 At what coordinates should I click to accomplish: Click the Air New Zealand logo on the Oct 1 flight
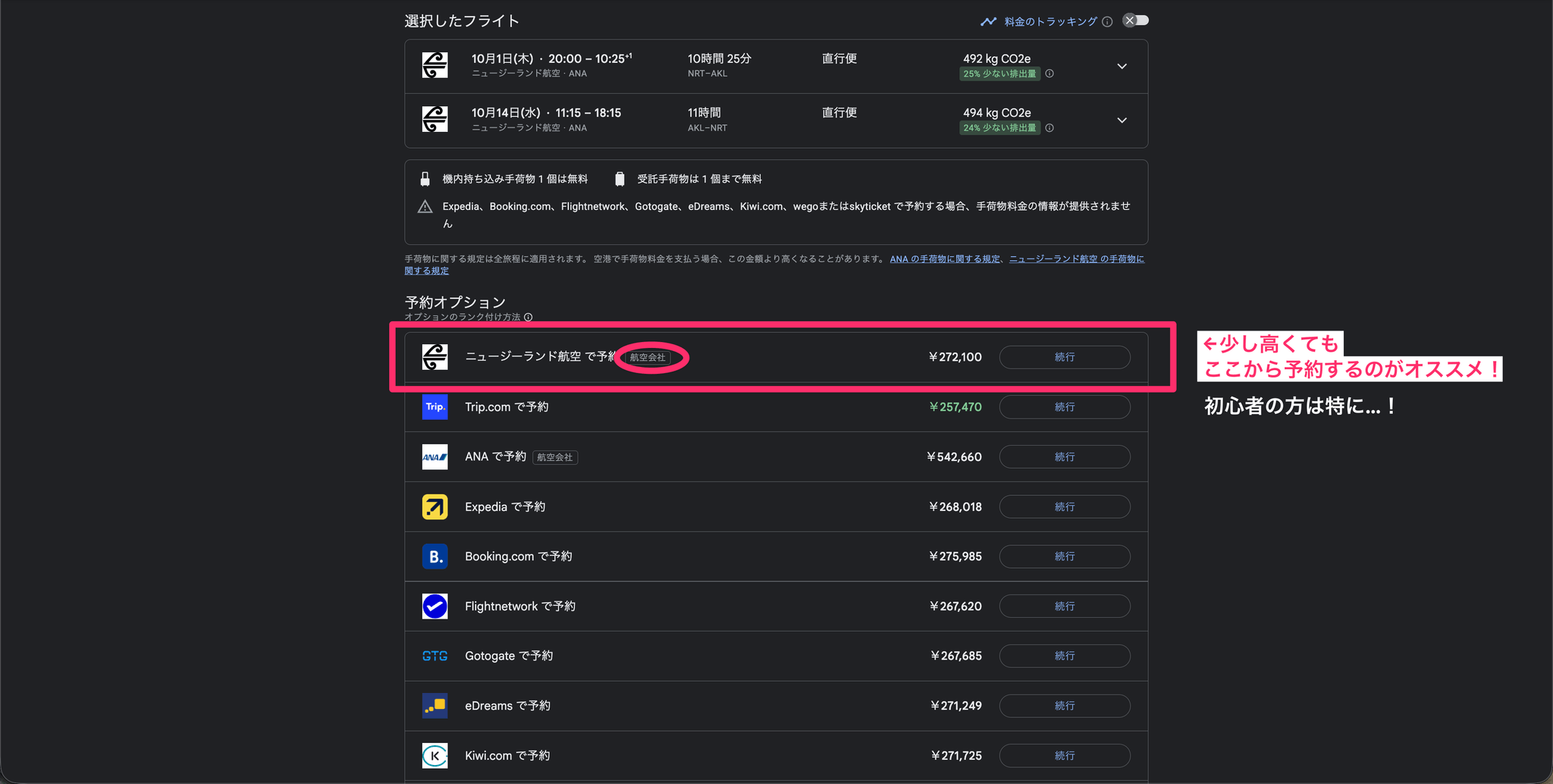pyautogui.click(x=435, y=65)
